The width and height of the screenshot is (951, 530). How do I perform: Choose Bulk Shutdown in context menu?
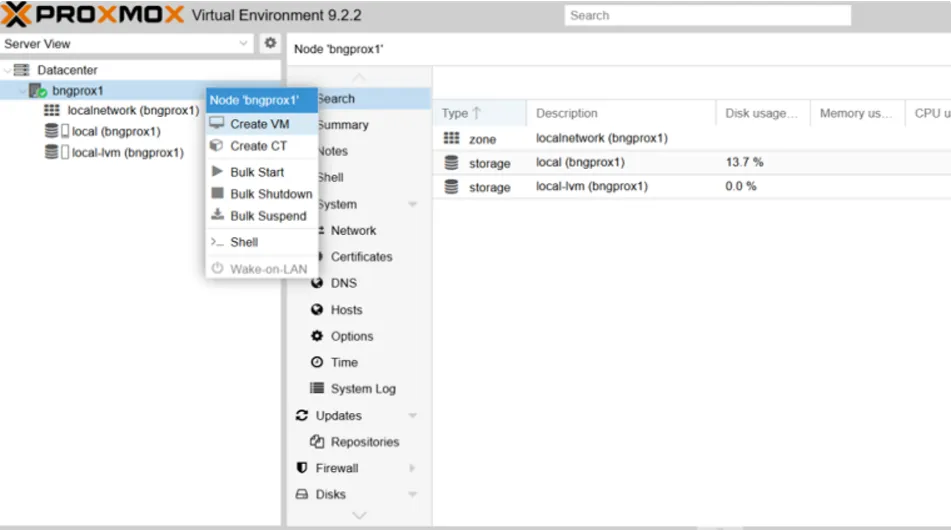261,193
